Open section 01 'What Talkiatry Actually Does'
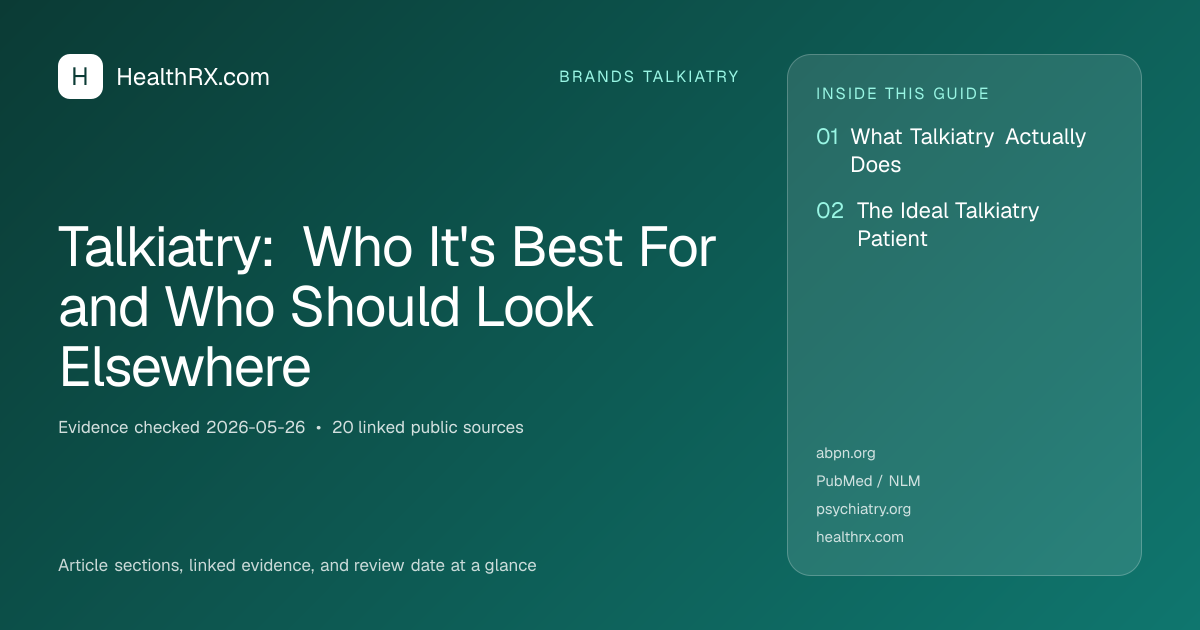 (x=951, y=150)
